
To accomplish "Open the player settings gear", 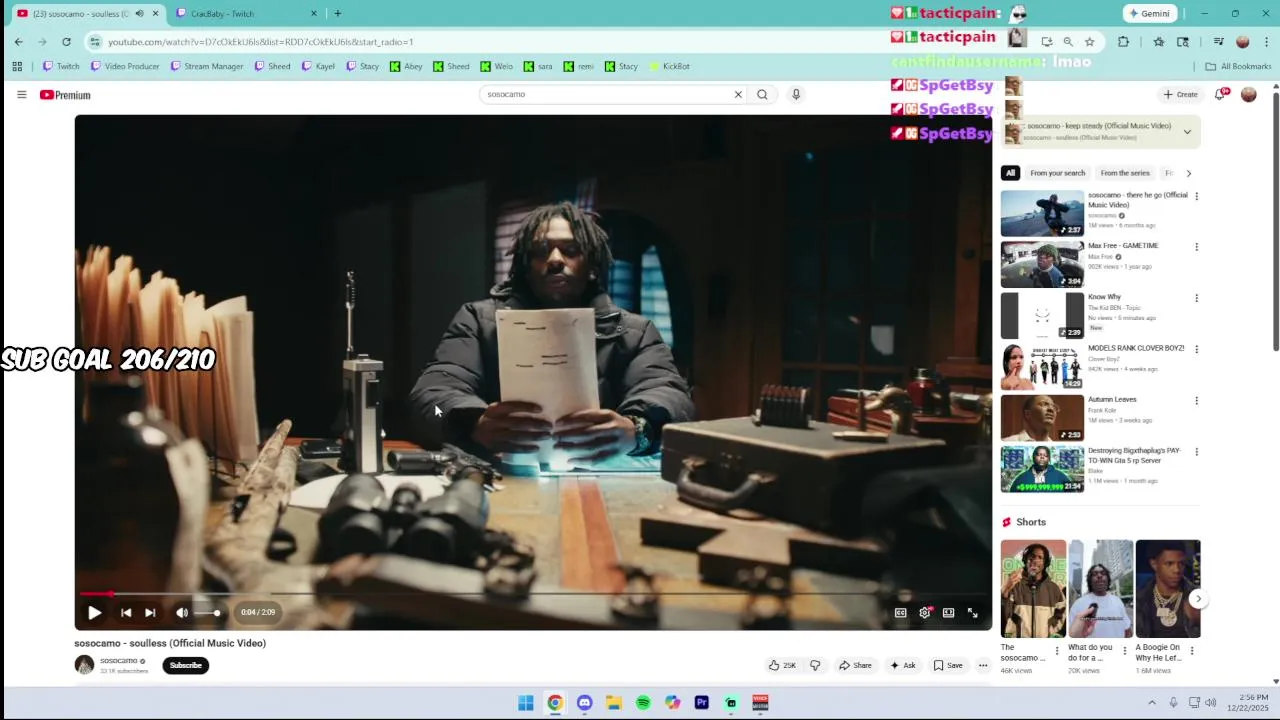I will tap(925, 612).
